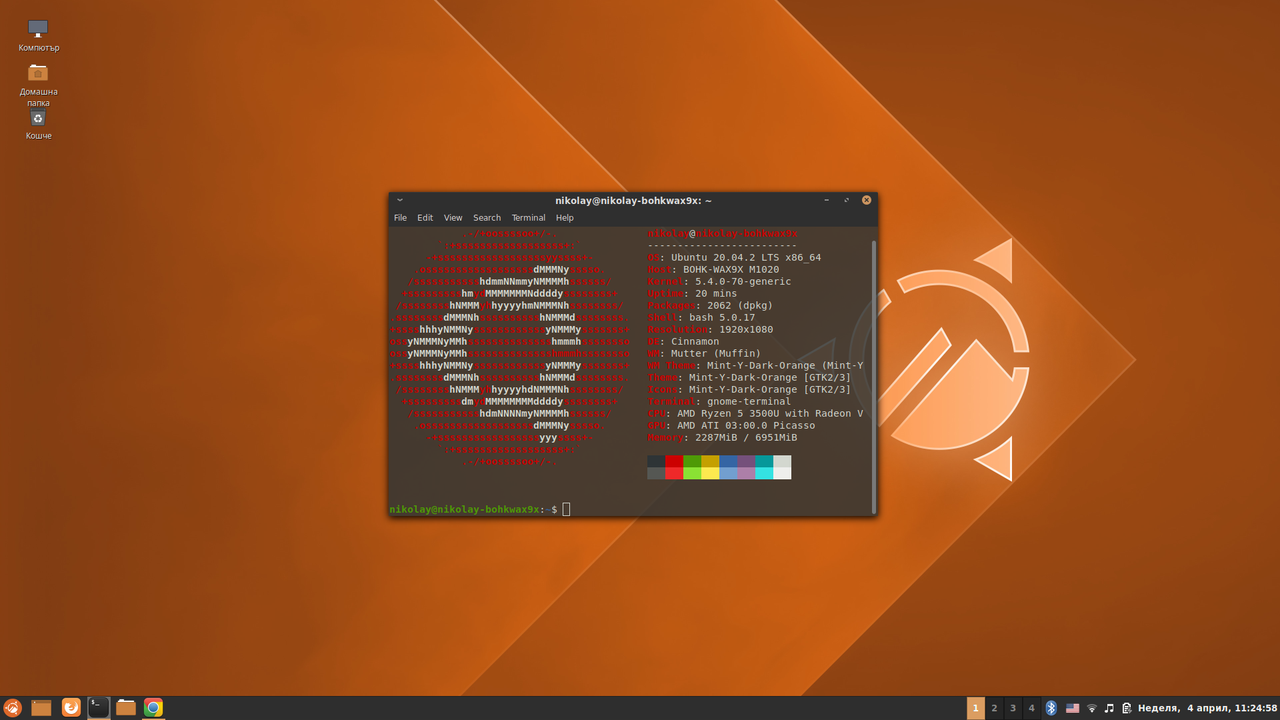Click the 'Mutter (Muffin)' text
This screenshot has height=720, width=1280.
(x=716, y=353)
